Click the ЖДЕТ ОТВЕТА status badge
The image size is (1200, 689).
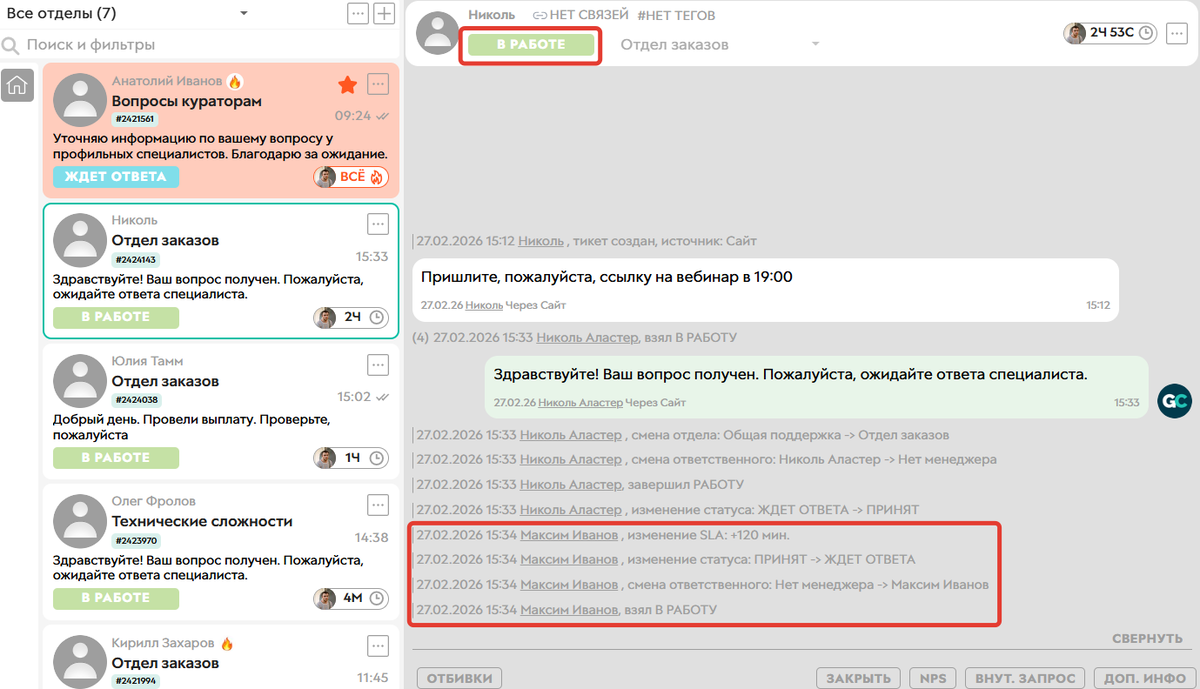pos(116,177)
